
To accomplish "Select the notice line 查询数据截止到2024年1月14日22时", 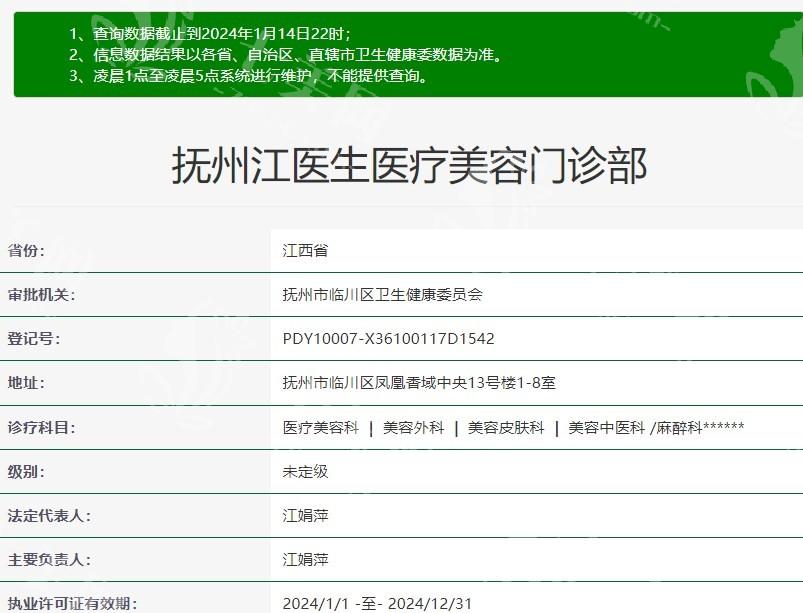I will (210, 34).
